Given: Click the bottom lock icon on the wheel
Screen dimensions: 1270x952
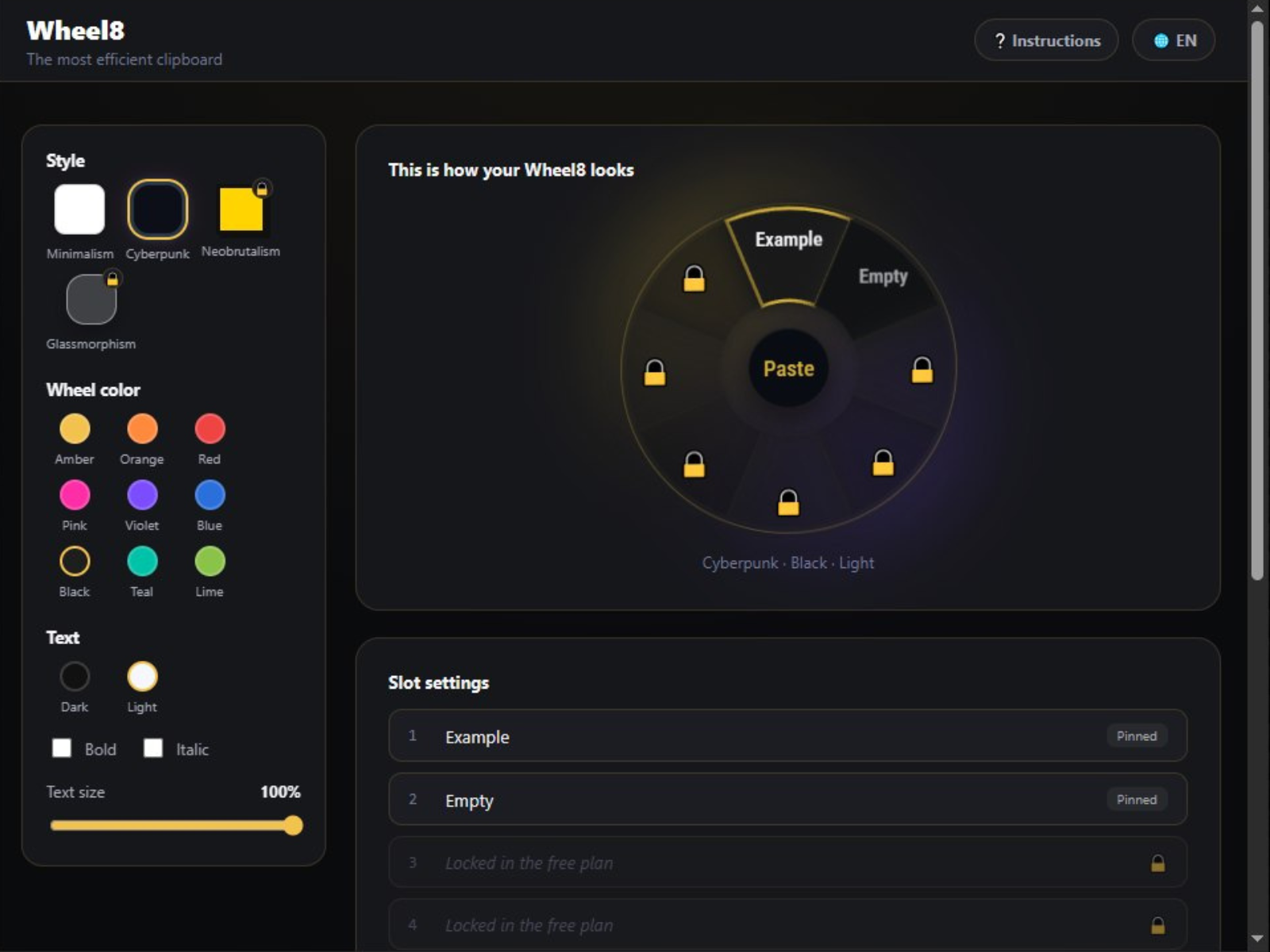Looking at the screenshot, I should pyautogui.click(x=788, y=502).
